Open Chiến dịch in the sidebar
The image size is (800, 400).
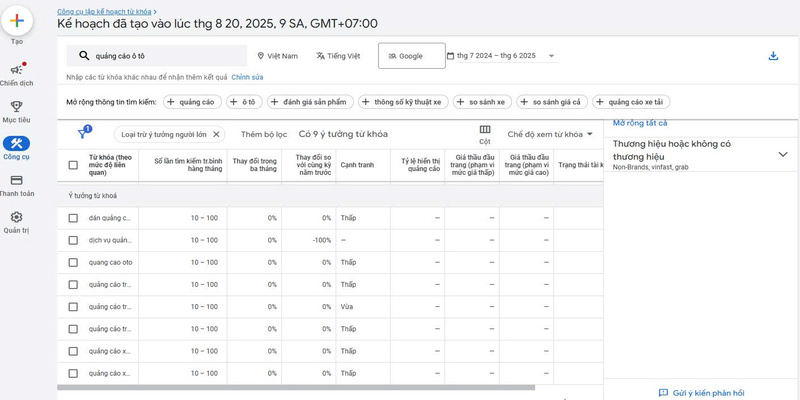(x=16, y=70)
